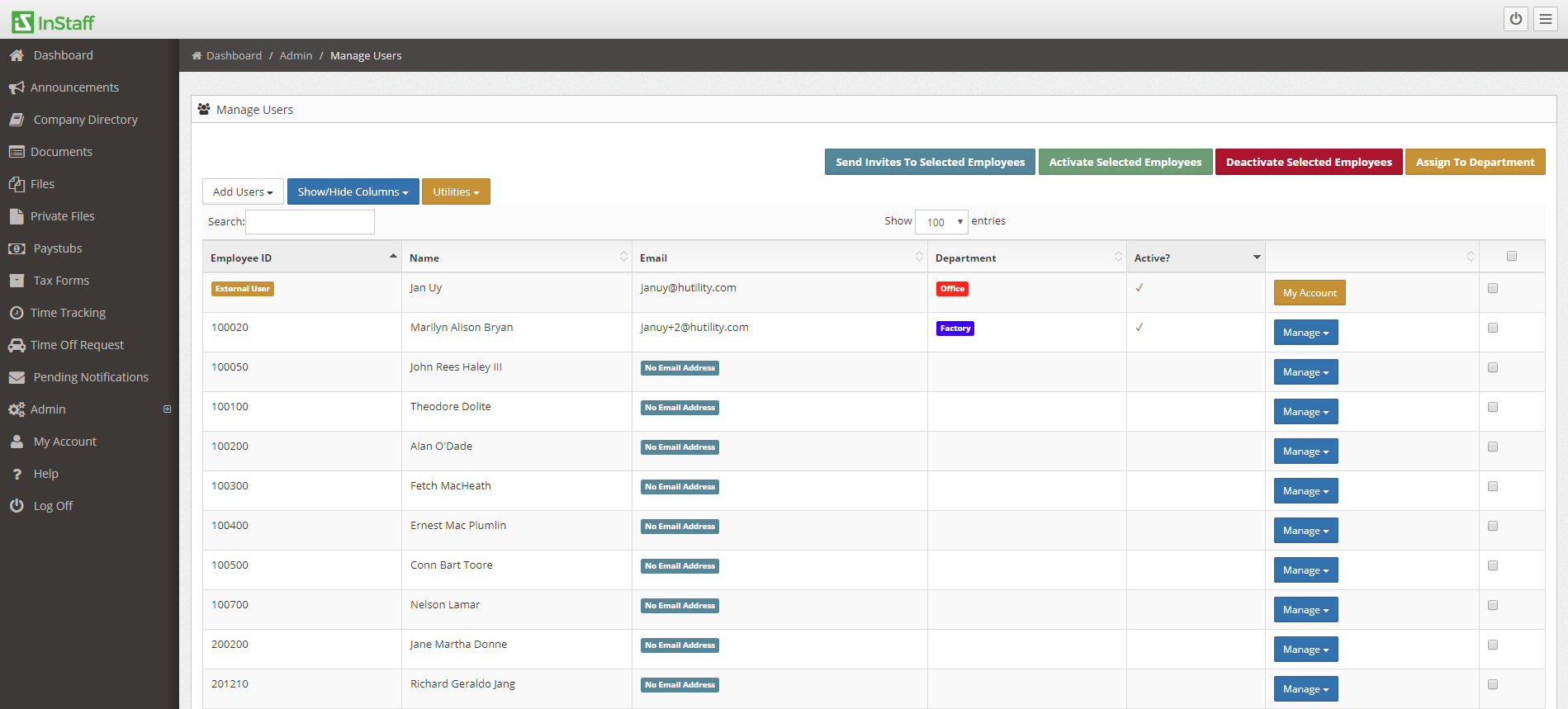Viewport: 1568px width, 709px height.
Task: Click the Time Off Request car icon
Action: [17, 345]
